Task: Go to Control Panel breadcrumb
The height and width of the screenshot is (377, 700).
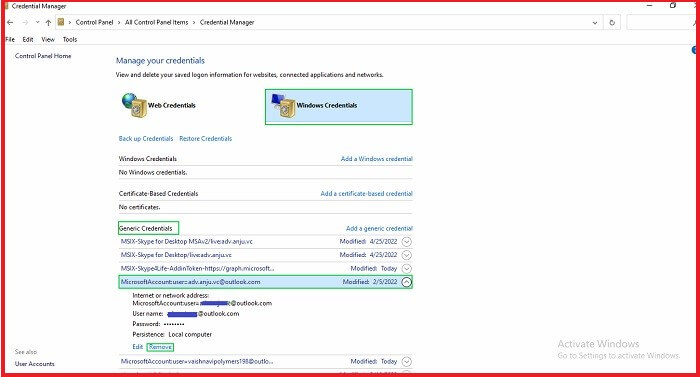Action: coord(94,22)
